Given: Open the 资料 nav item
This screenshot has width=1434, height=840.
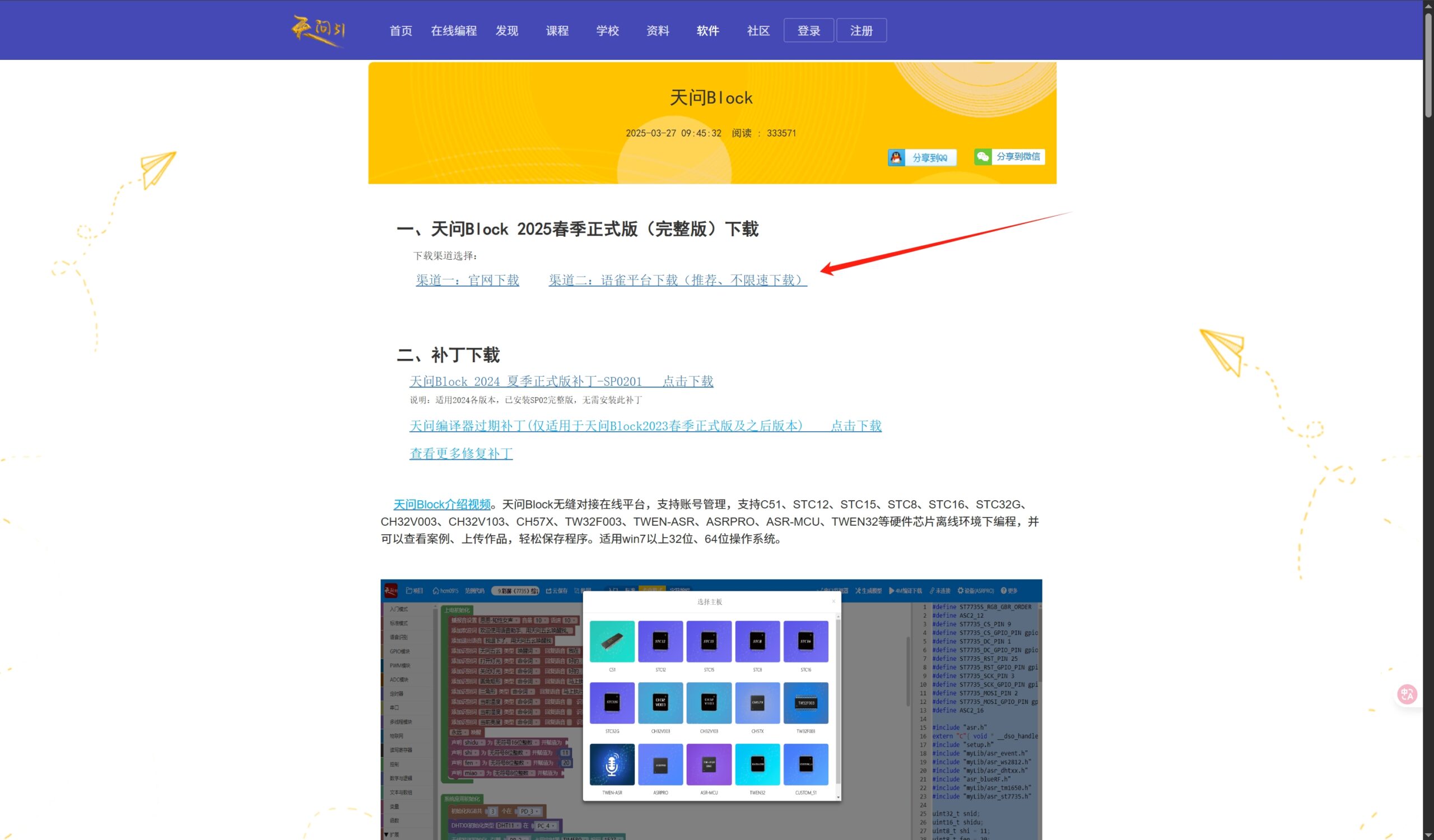Looking at the screenshot, I should point(658,31).
